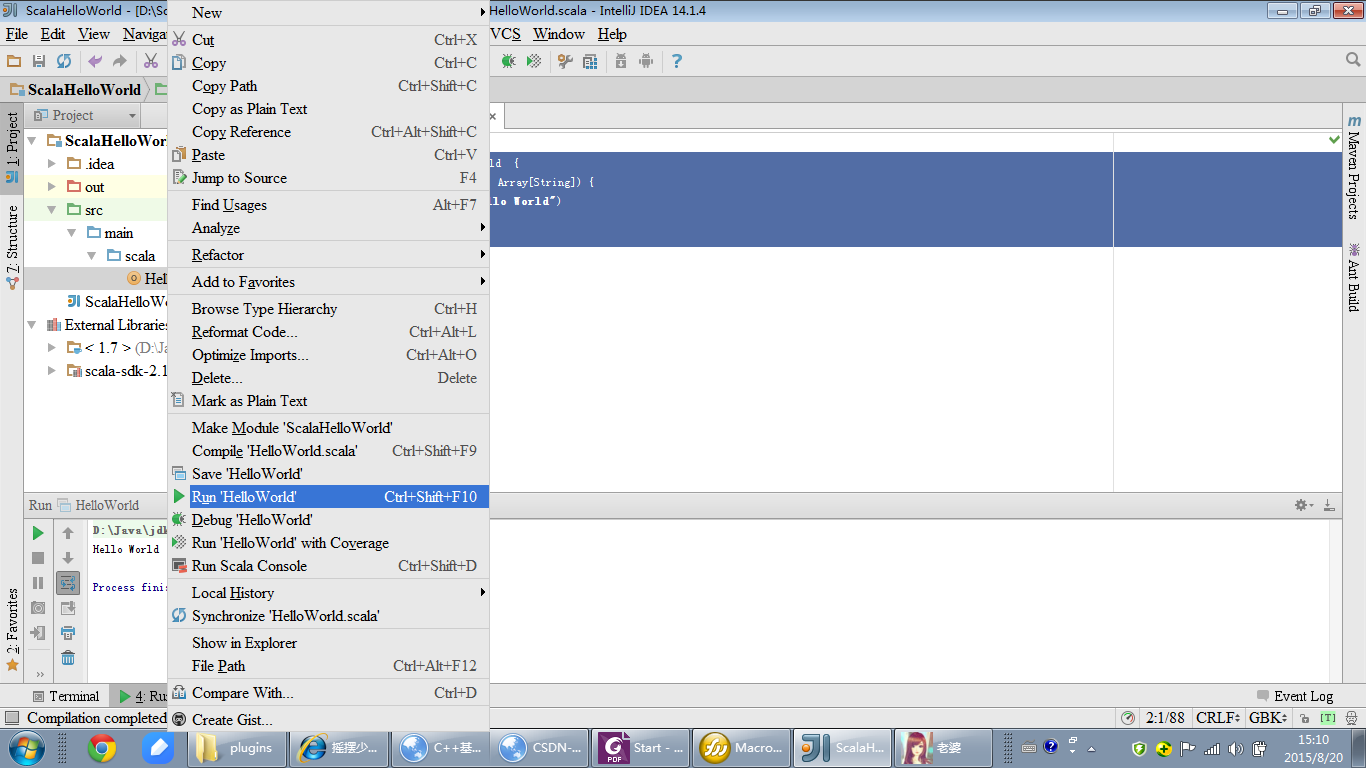The image size is (1366, 768).
Task: Open Project Structure toolbar icon
Action: coord(590,61)
